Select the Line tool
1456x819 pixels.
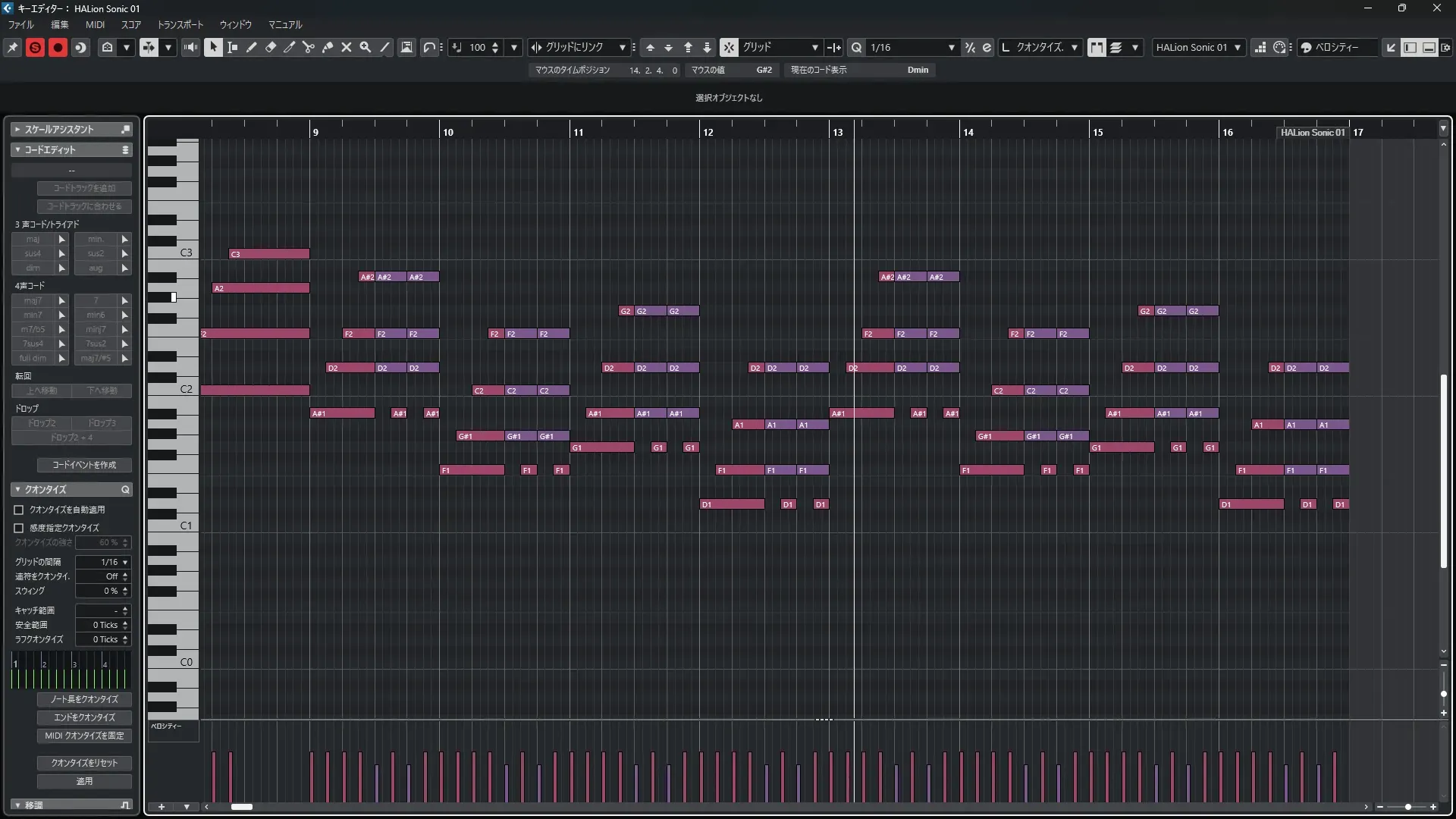385,47
